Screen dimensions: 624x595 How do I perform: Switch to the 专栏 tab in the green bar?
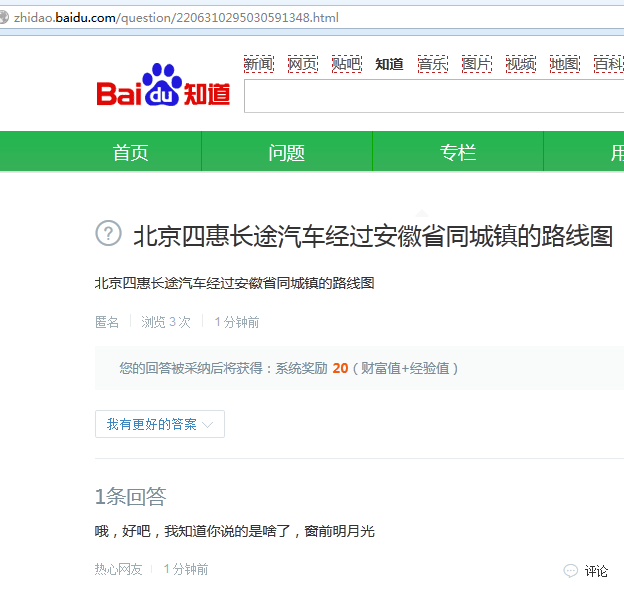click(x=458, y=152)
